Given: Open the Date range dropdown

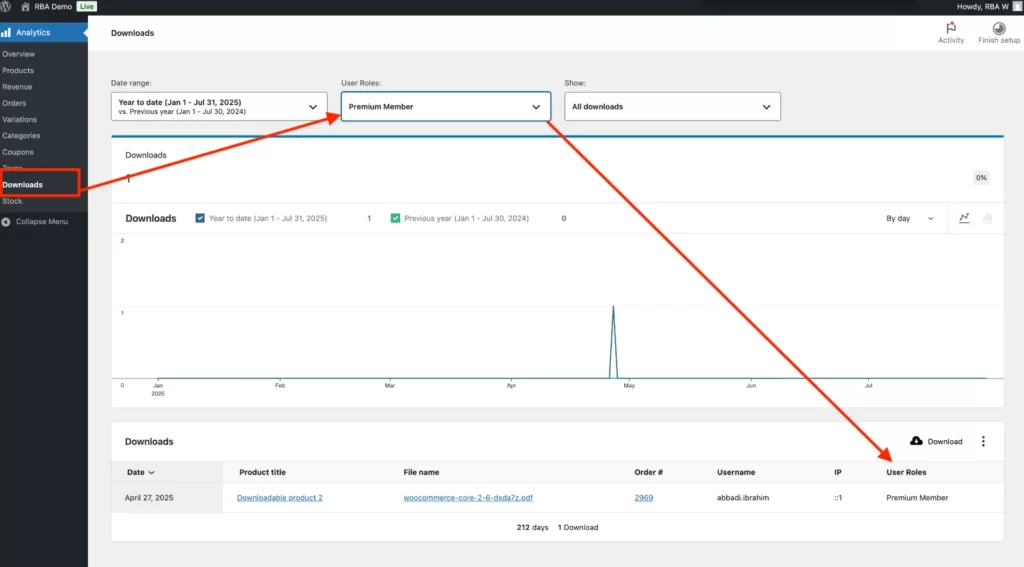Looking at the screenshot, I should (218, 107).
